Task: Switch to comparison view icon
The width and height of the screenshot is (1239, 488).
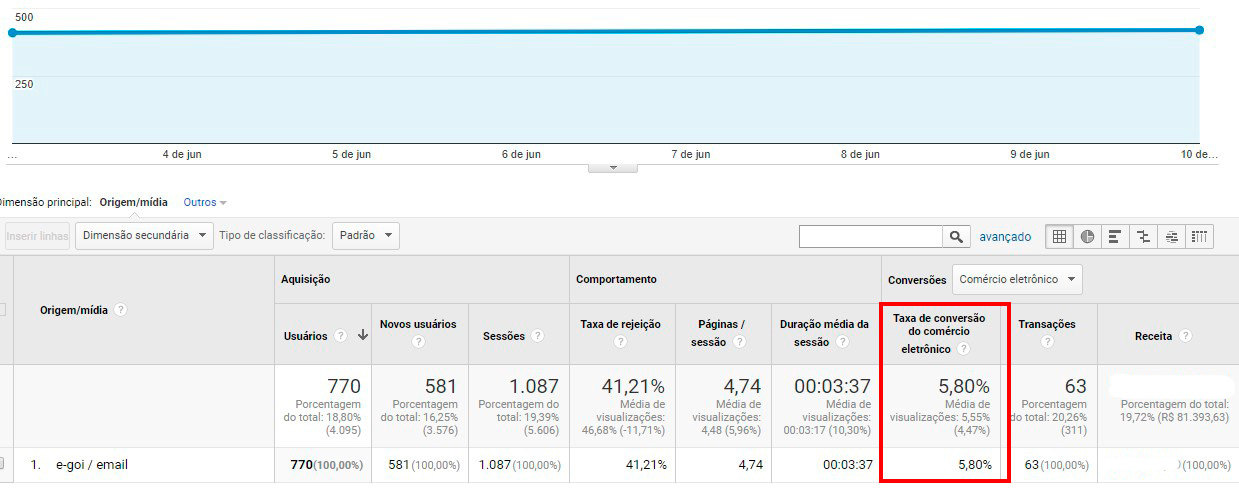Action: (1143, 237)
